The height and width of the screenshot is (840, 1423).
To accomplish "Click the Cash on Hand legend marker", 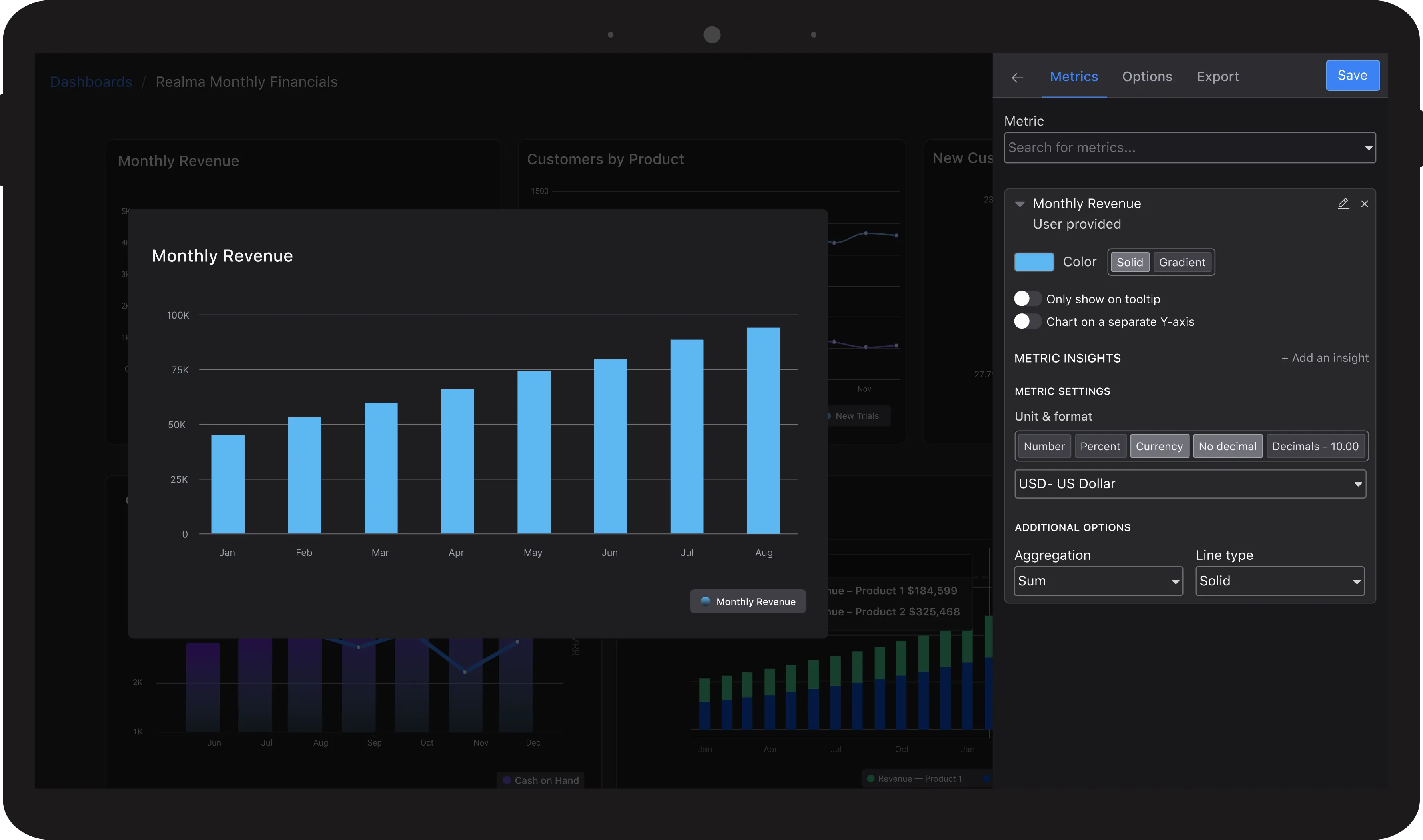I will tap(507, 780).
